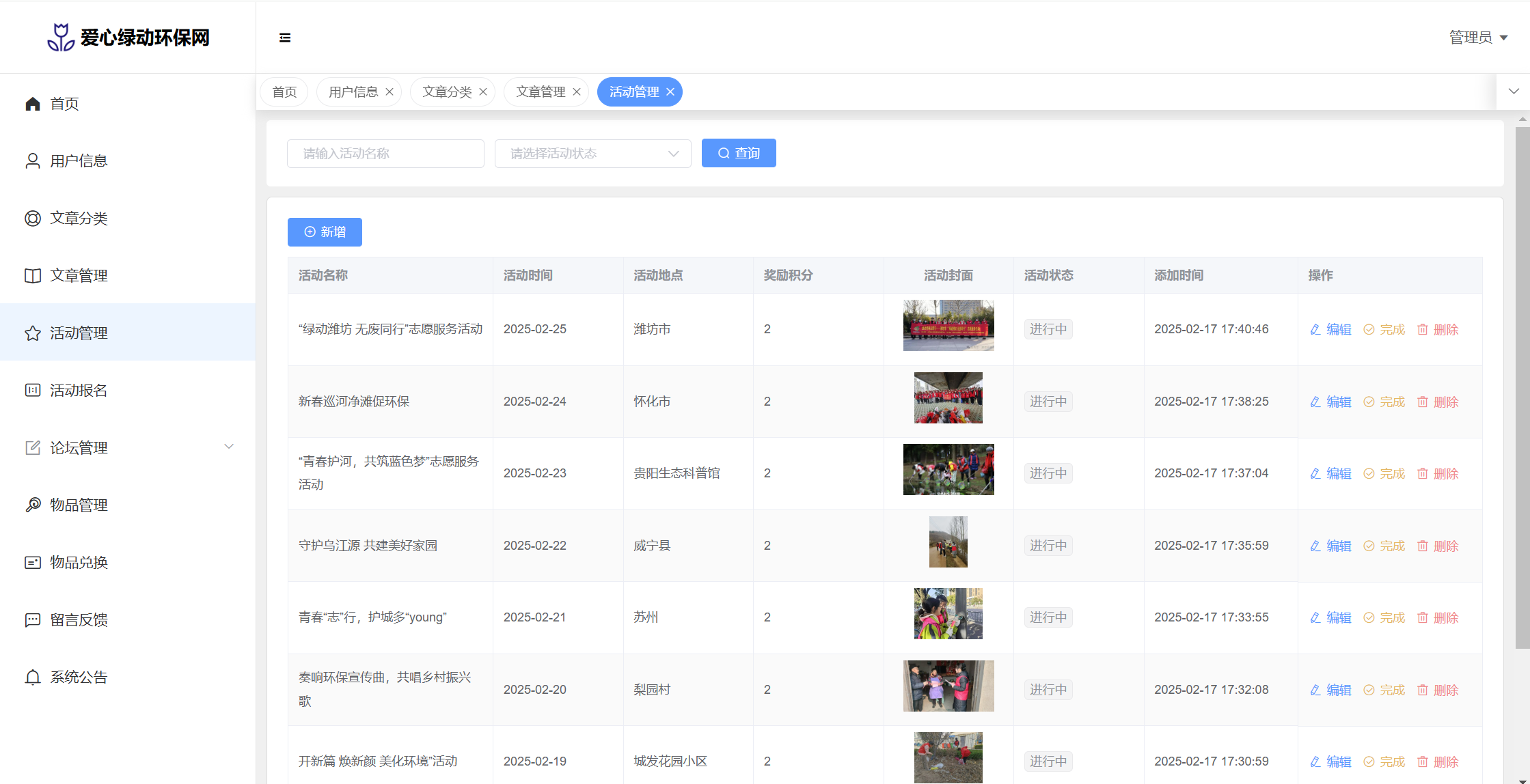
Task: Open 活动报名 sidebar icon
Action: tap(33, 391)
